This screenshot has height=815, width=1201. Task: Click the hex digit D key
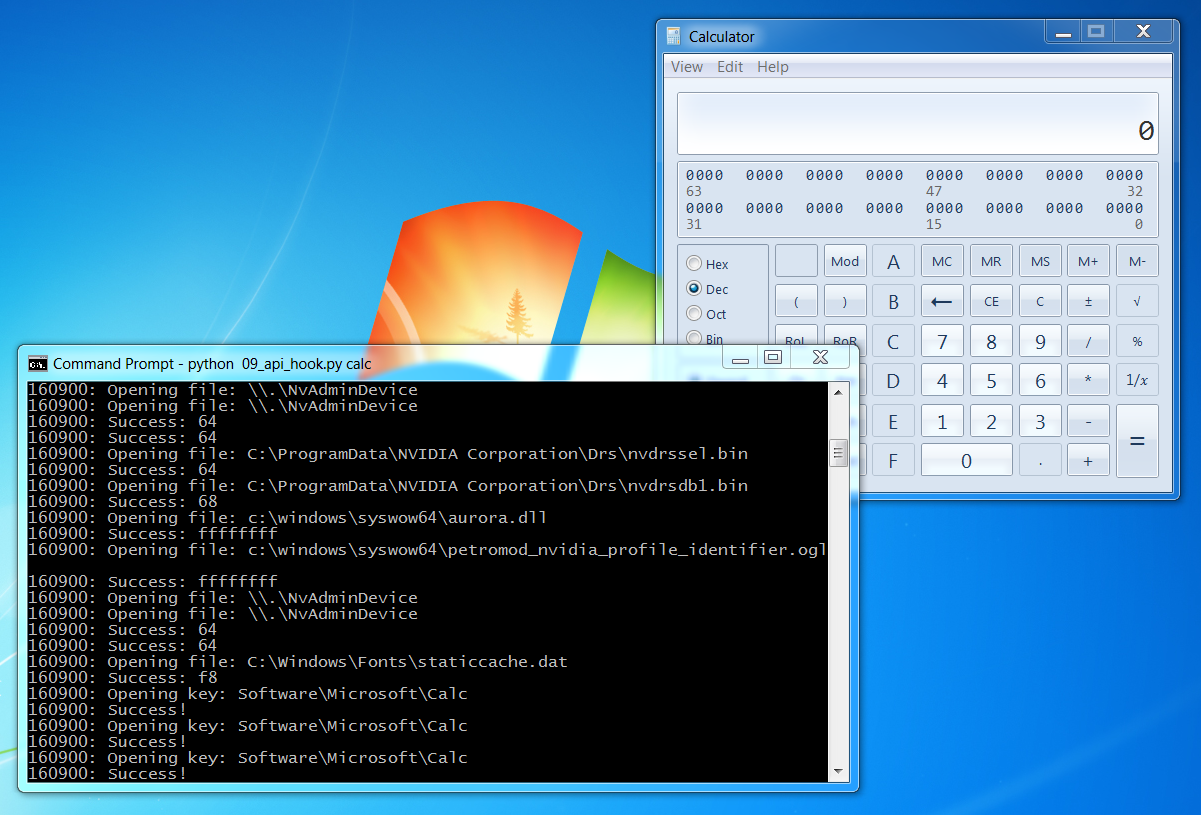[x=894, y=380]
